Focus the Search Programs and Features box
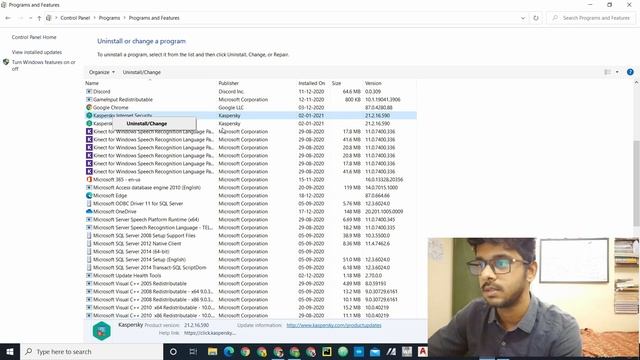Viewport: 640px width, 360px height. pos(592,18)
